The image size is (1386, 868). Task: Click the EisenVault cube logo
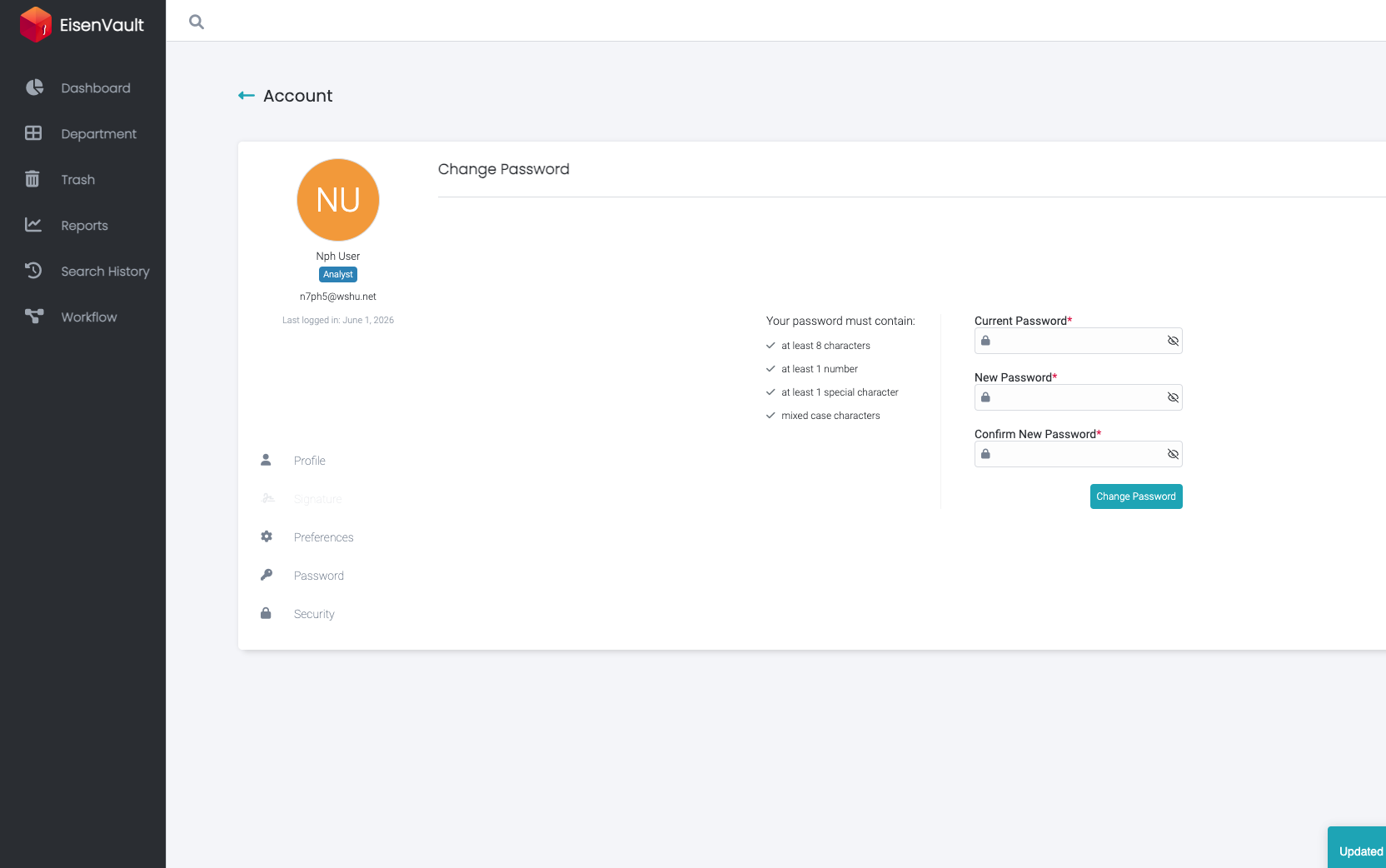[x=36, y=24]
